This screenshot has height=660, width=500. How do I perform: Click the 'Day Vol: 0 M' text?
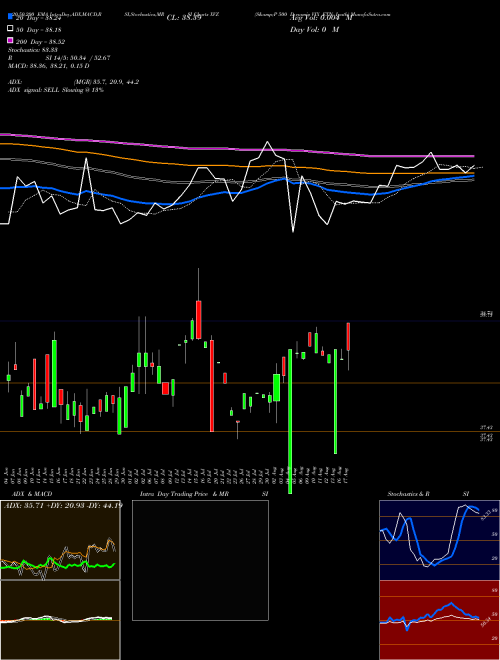[314, 29]
